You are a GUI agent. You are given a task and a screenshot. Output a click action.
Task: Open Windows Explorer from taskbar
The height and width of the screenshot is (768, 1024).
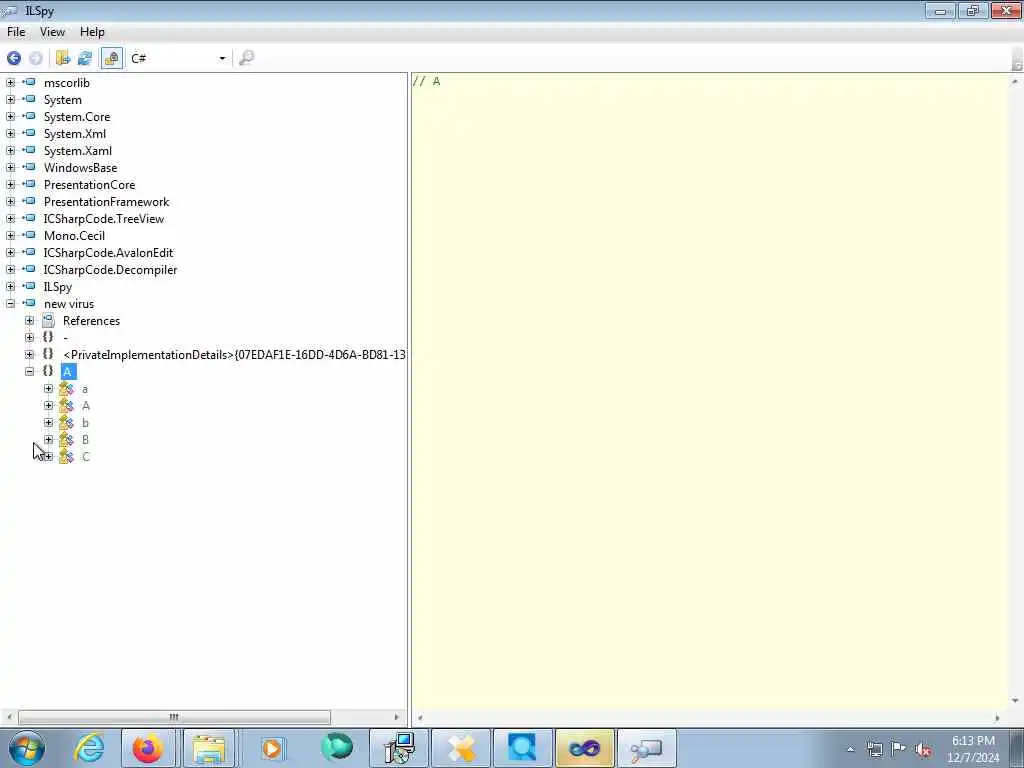tap(209, 748)
